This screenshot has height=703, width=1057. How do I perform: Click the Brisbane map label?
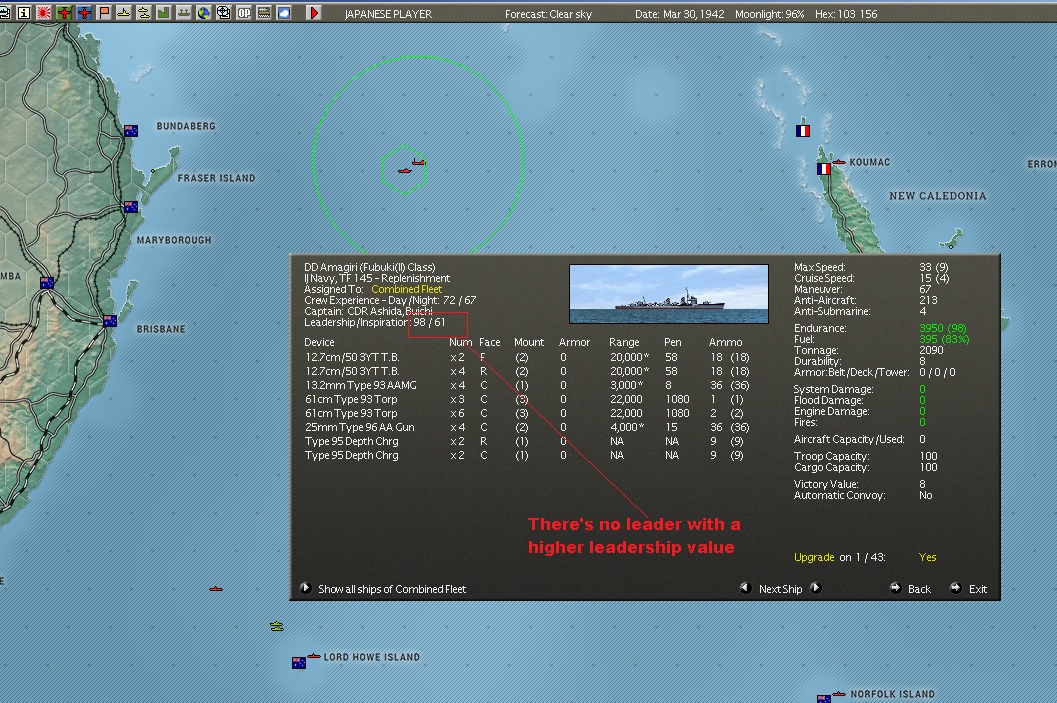click(160, 329)
